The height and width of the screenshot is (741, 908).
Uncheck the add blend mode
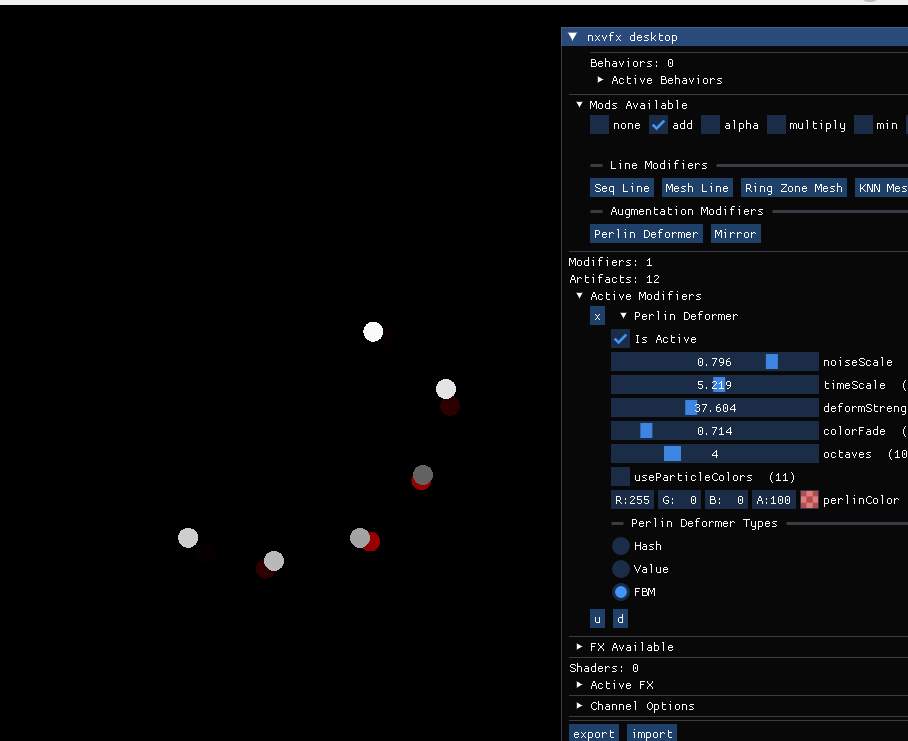pos(658,124)
